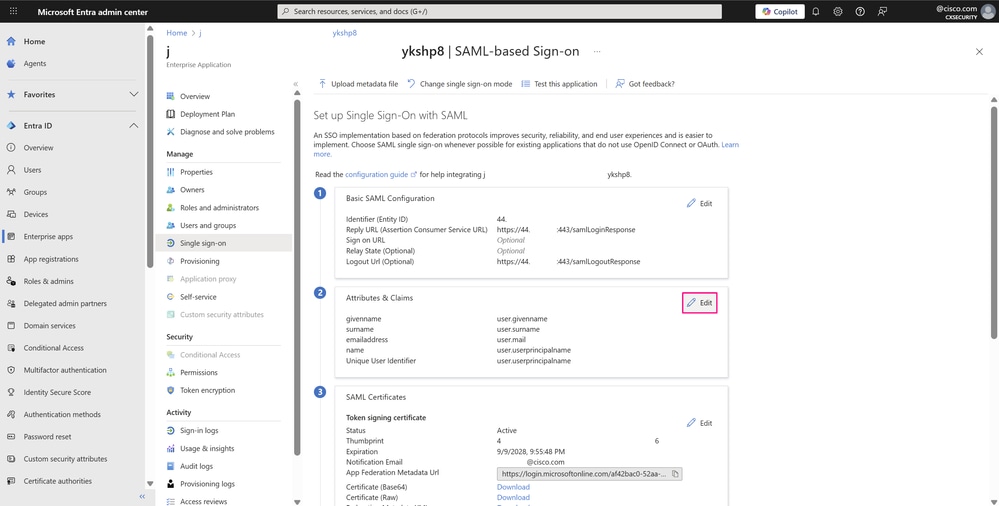Open notifications bell icon

coord(816,11)
